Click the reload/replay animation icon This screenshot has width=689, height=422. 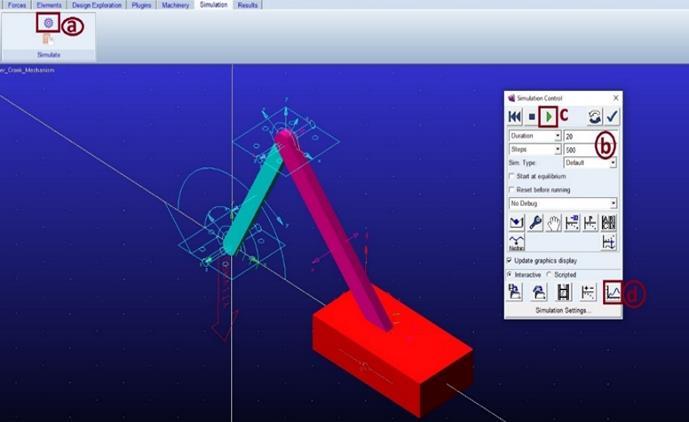tap(595, 117)
